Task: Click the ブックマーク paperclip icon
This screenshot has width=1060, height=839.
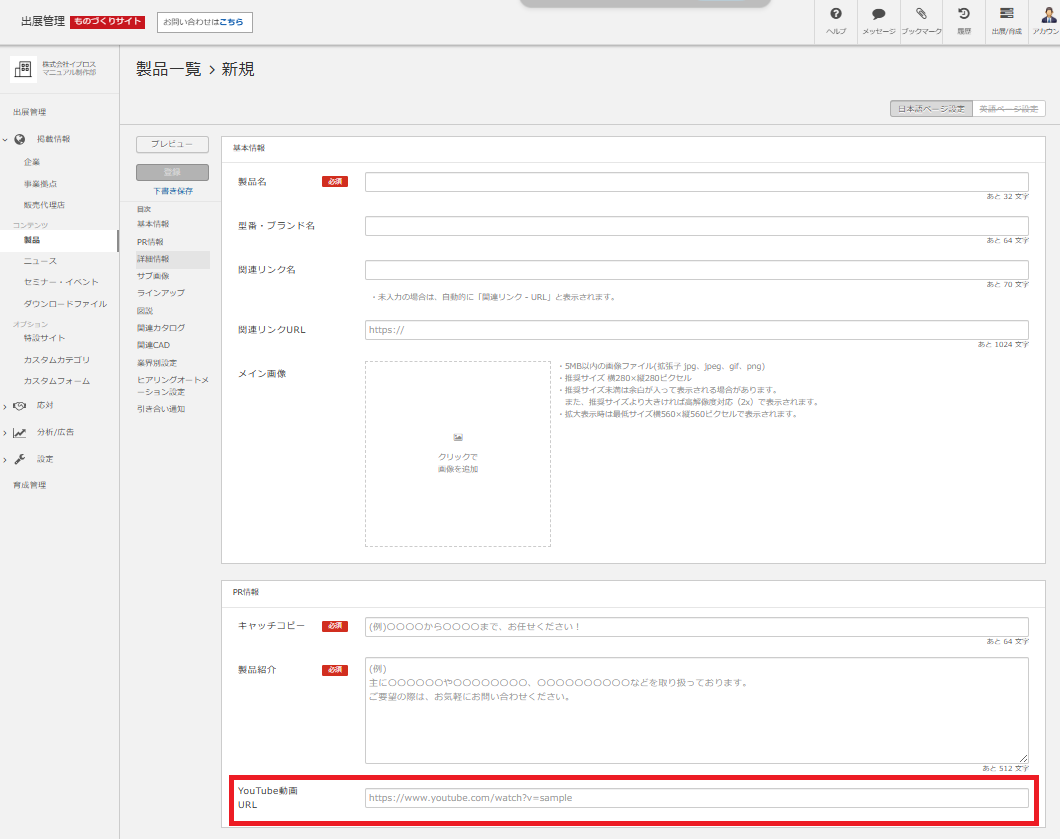Action: [x=921, y=15]
